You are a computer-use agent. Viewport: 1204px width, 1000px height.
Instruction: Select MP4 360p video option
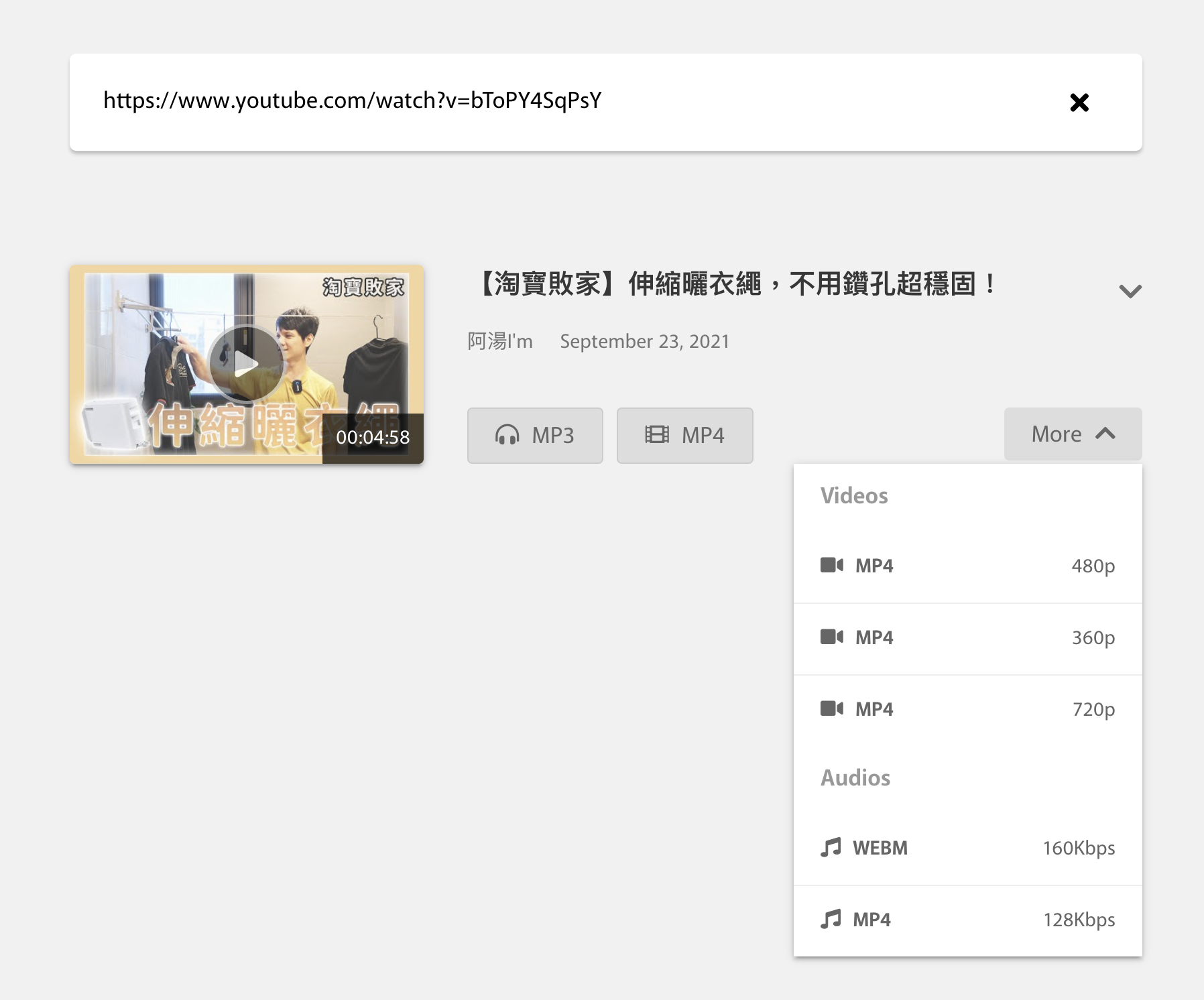pos(967,638)
